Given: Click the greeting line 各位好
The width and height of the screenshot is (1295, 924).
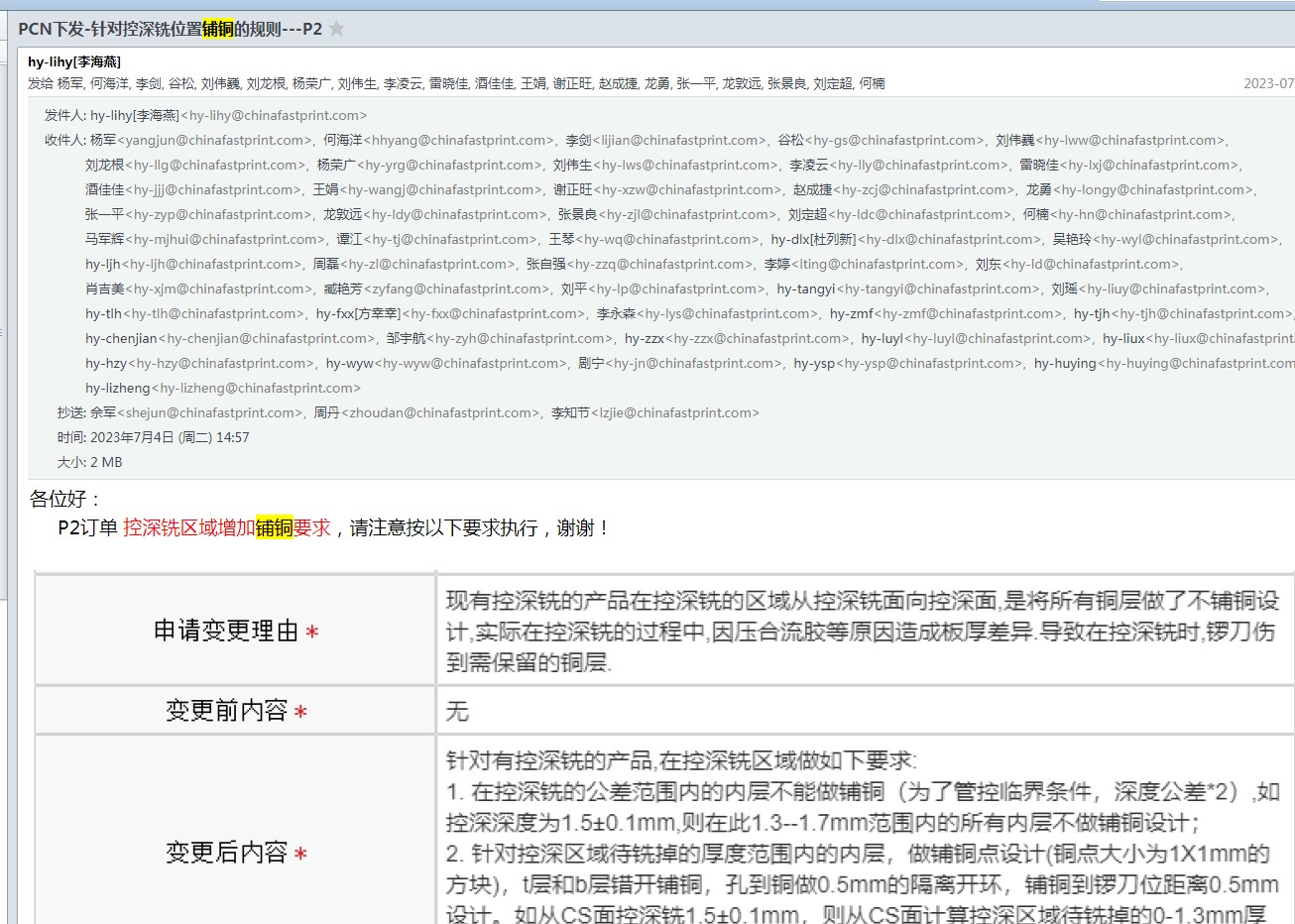Looking at the screenshot, I should click(64, 499).
